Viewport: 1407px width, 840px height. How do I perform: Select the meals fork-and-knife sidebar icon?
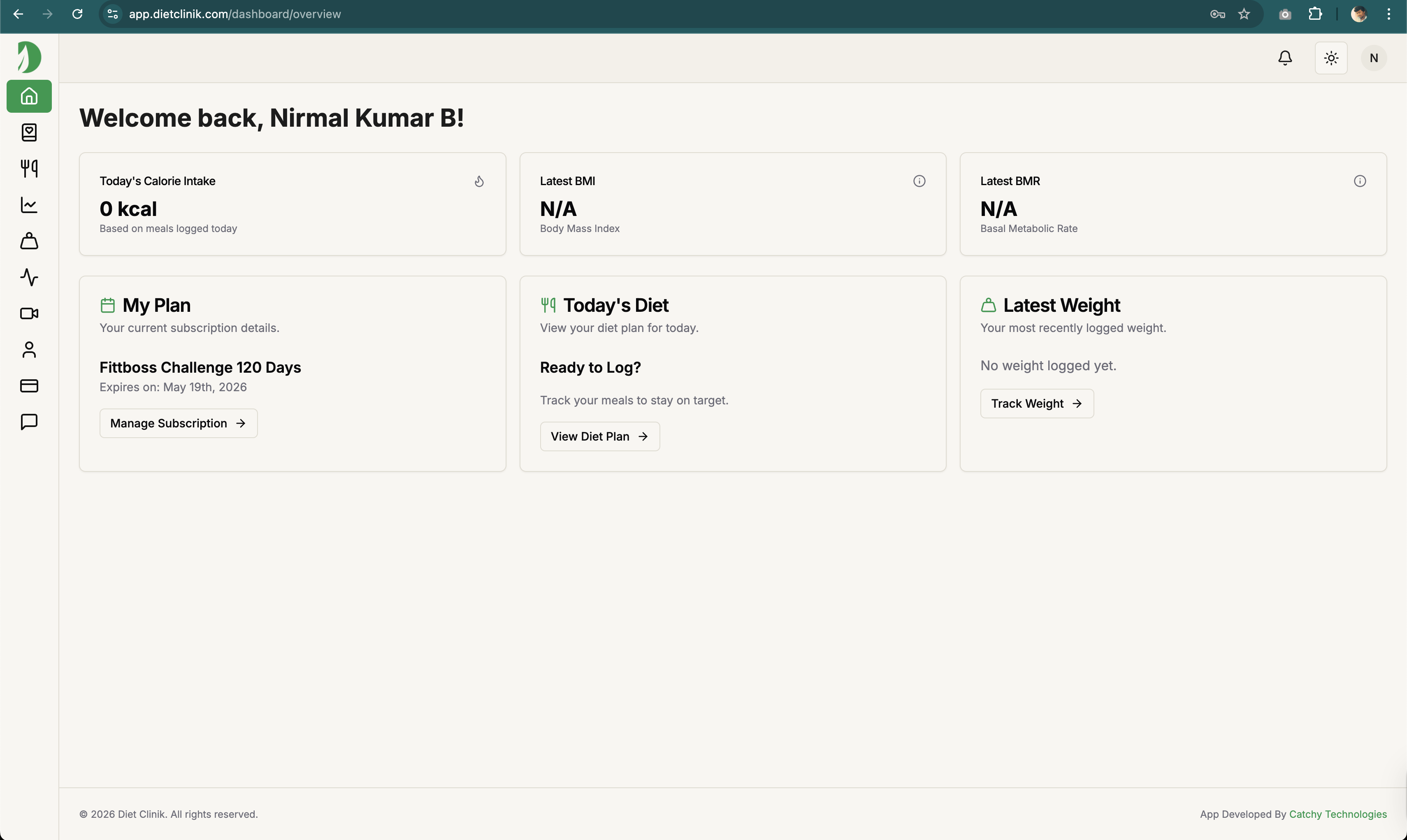click(28, 169)
